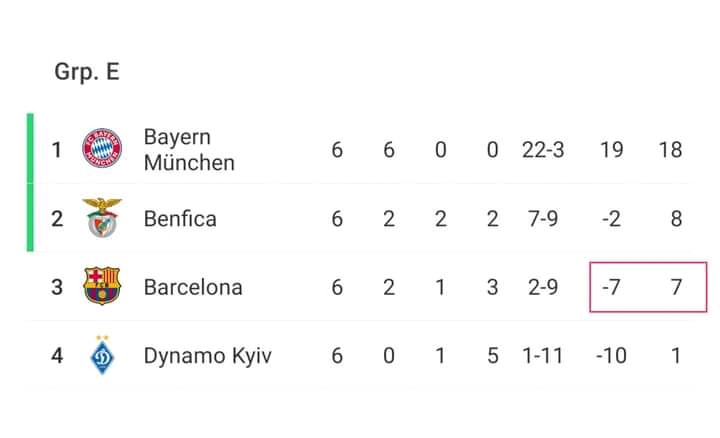Click Benfica's 7-9 goals record
The height and width of the screenshot is (438, 720).
point(543,219)
